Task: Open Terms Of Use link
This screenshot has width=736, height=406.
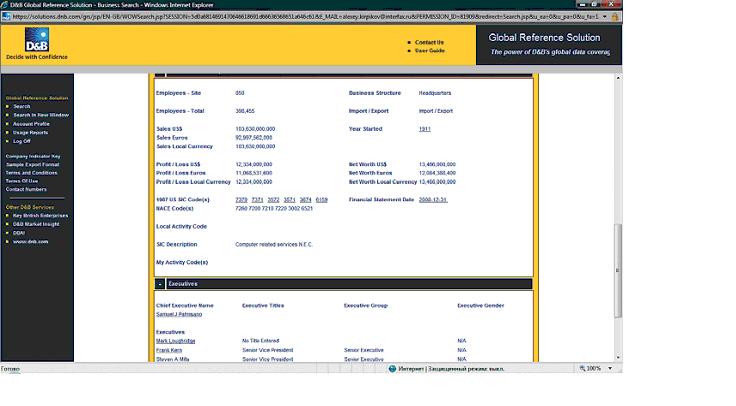Action: pos(22,181)
